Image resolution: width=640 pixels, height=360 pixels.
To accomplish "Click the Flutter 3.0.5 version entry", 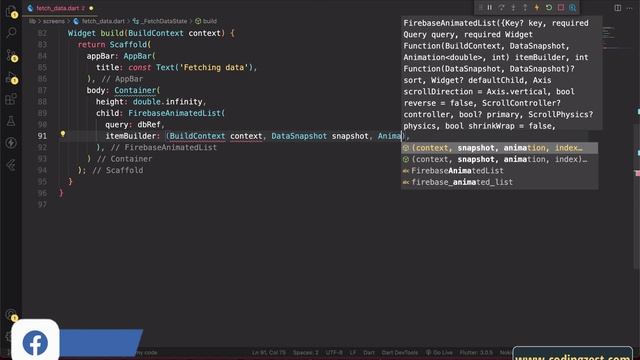I will [x=476, y=352].
